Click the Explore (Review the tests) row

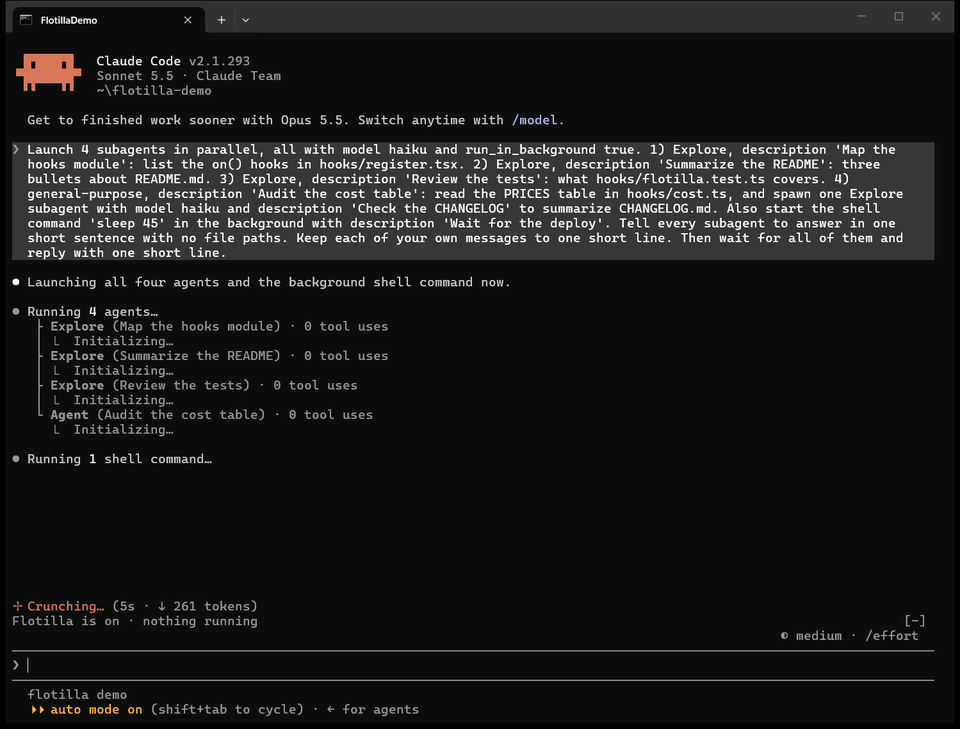pos(203,385)
